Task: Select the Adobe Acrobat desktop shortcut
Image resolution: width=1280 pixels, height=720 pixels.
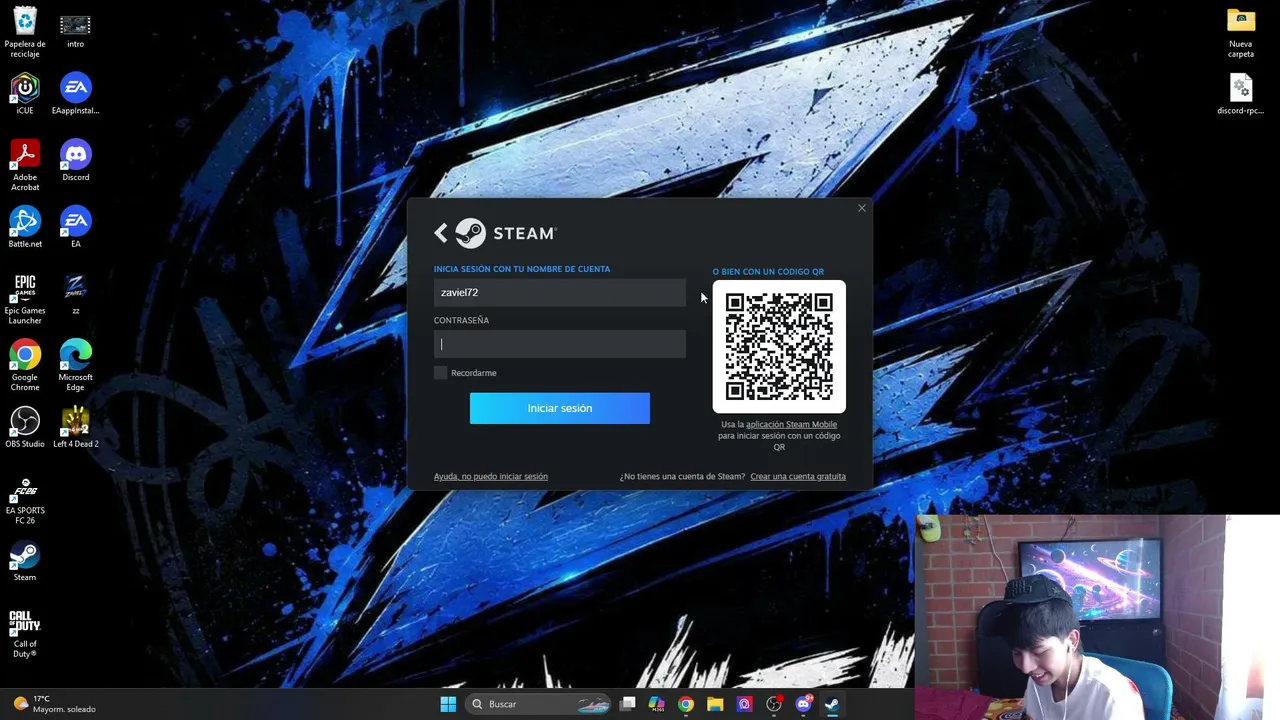Action: [x=25, y=166]
